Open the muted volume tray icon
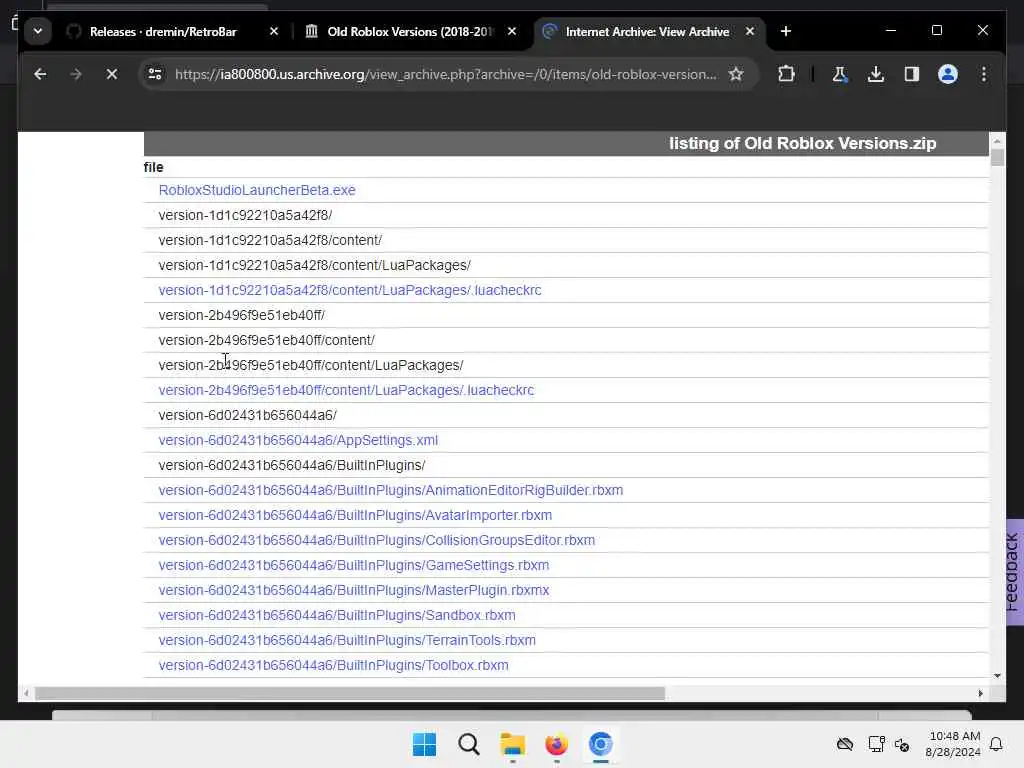This screenshot has height=768, width=1024. pyautogui.click(x=903, y=744)
